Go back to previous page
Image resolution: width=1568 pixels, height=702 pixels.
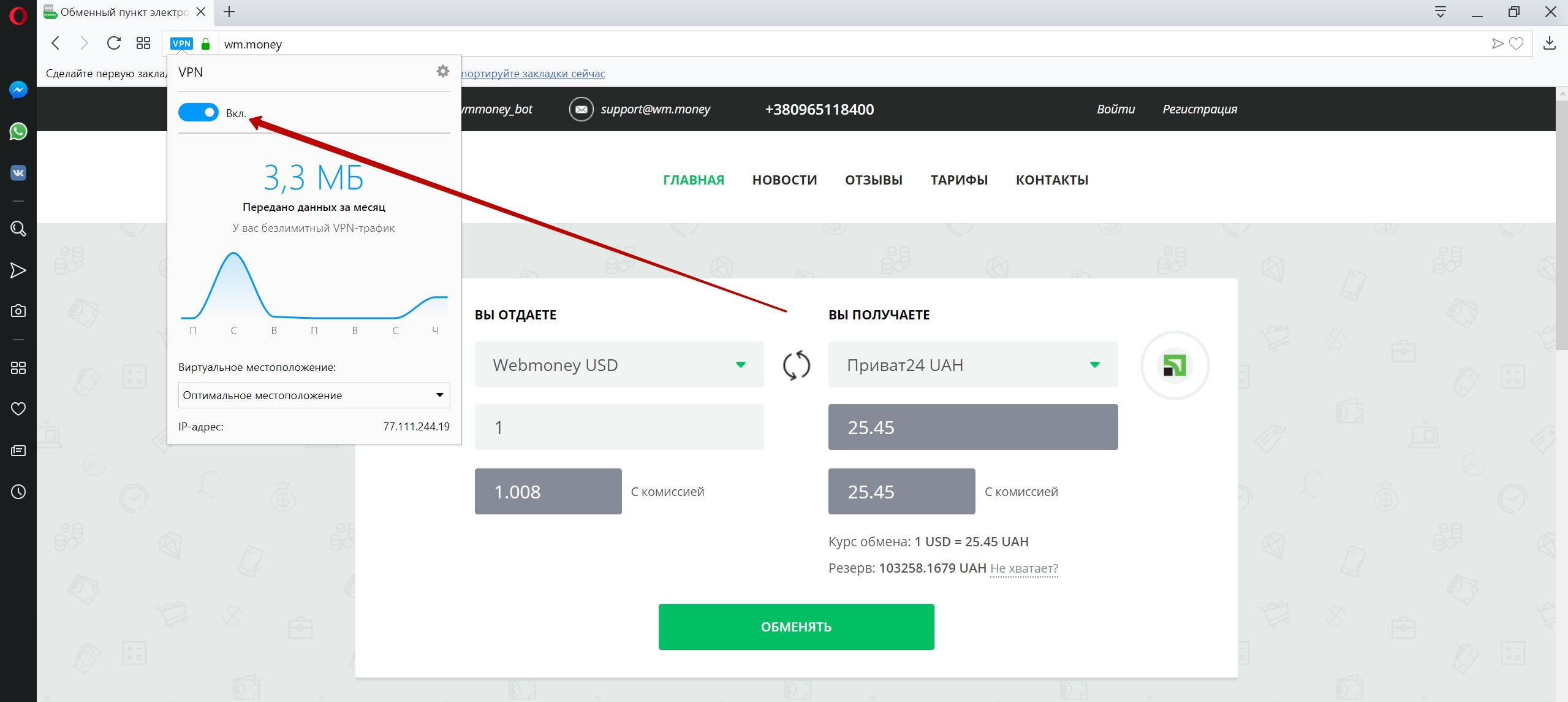[x=56, y=43]
